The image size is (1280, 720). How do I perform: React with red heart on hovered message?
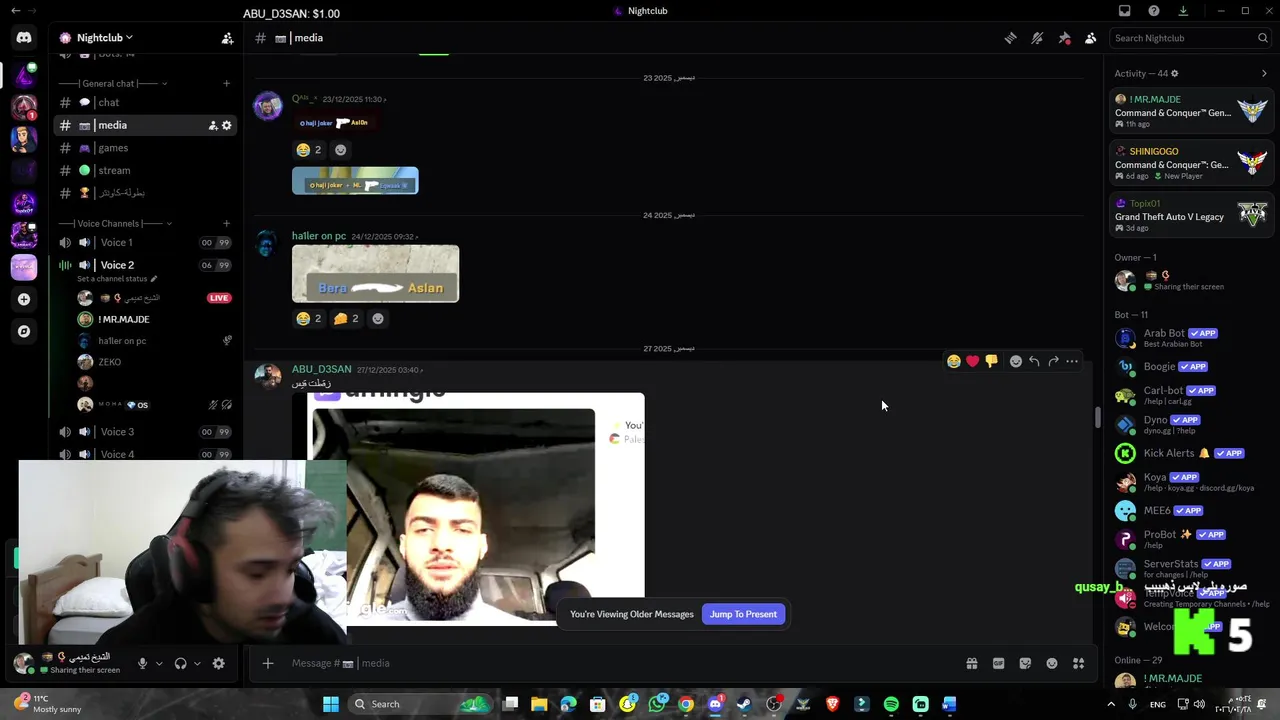[972, 361]
